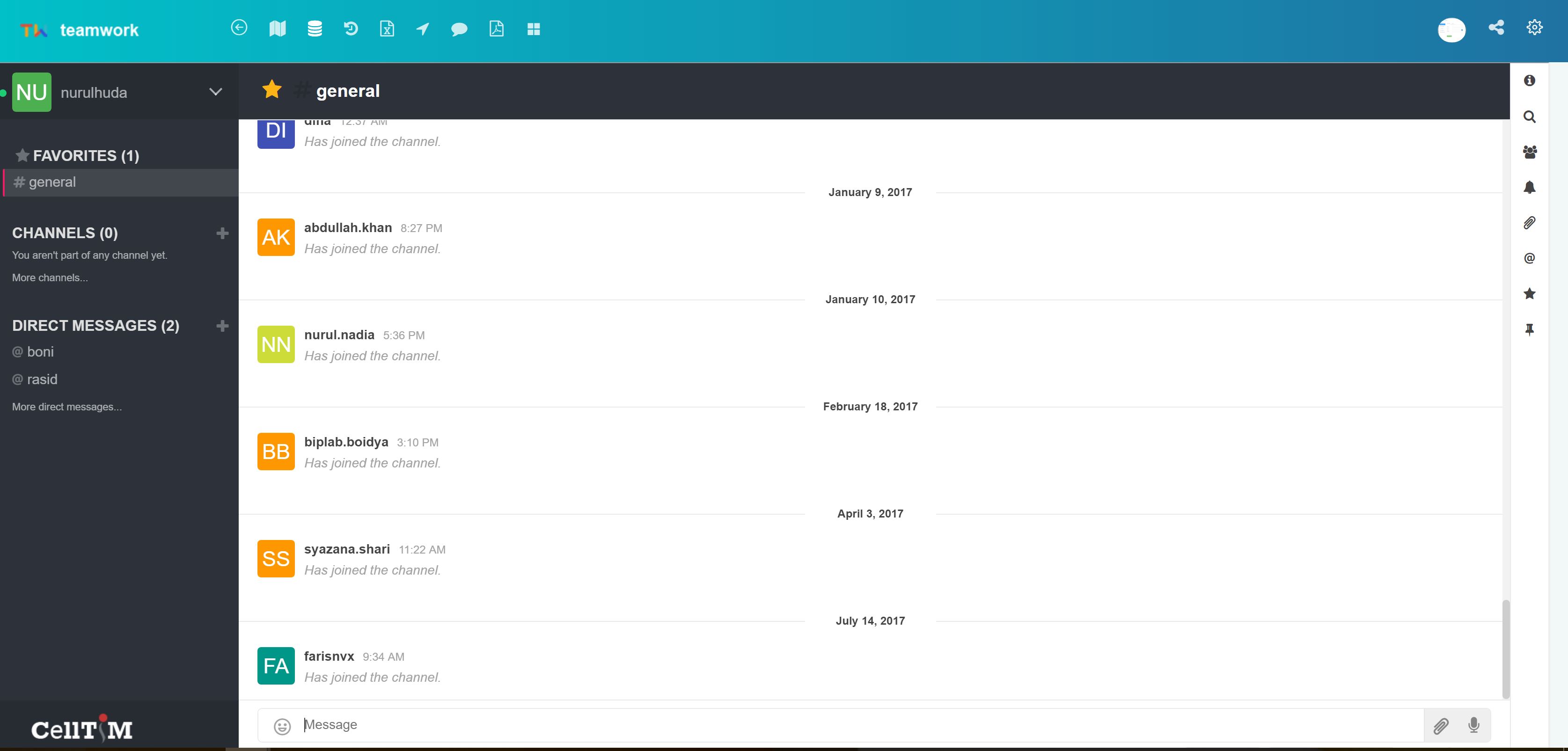Open notification bell preferences
This screenshot has height=751, width=1568.
pyautogui.click(x=1530, y=187)
